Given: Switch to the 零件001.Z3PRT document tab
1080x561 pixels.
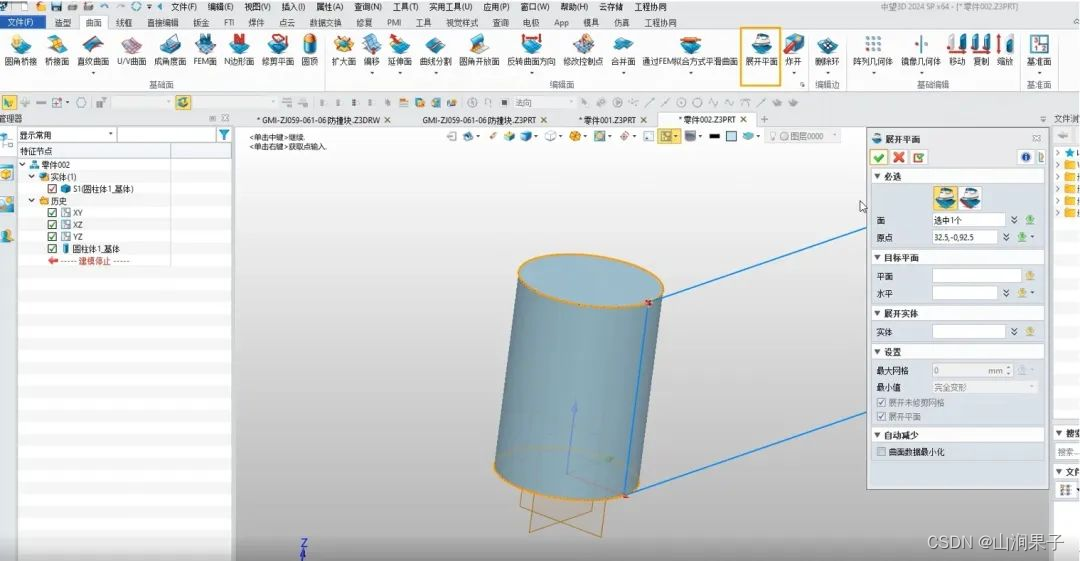Looking at the screenshot, I should pyautogui.click(x=610, y=120).
